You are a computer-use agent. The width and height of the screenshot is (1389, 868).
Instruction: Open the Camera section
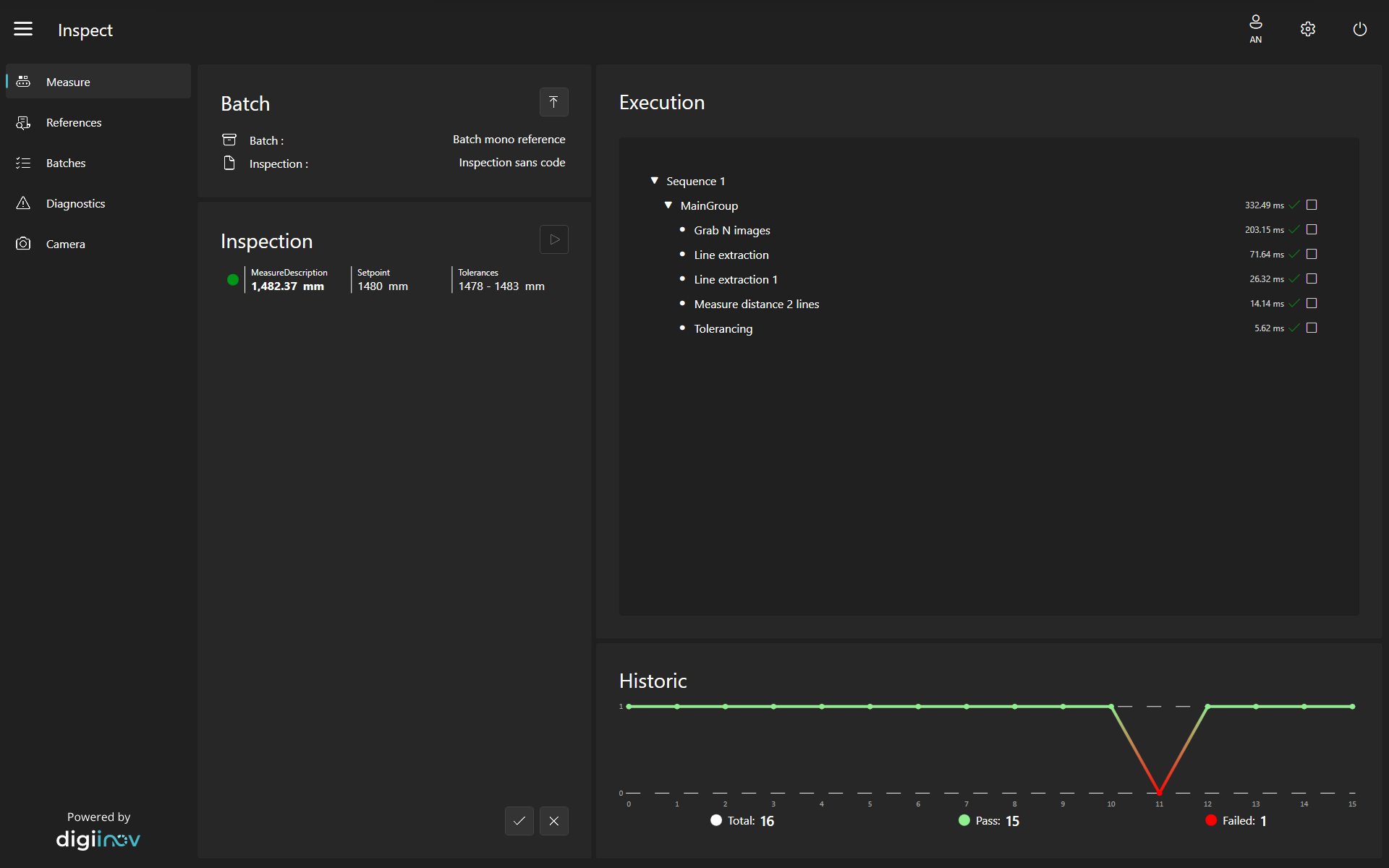(65, 244)
